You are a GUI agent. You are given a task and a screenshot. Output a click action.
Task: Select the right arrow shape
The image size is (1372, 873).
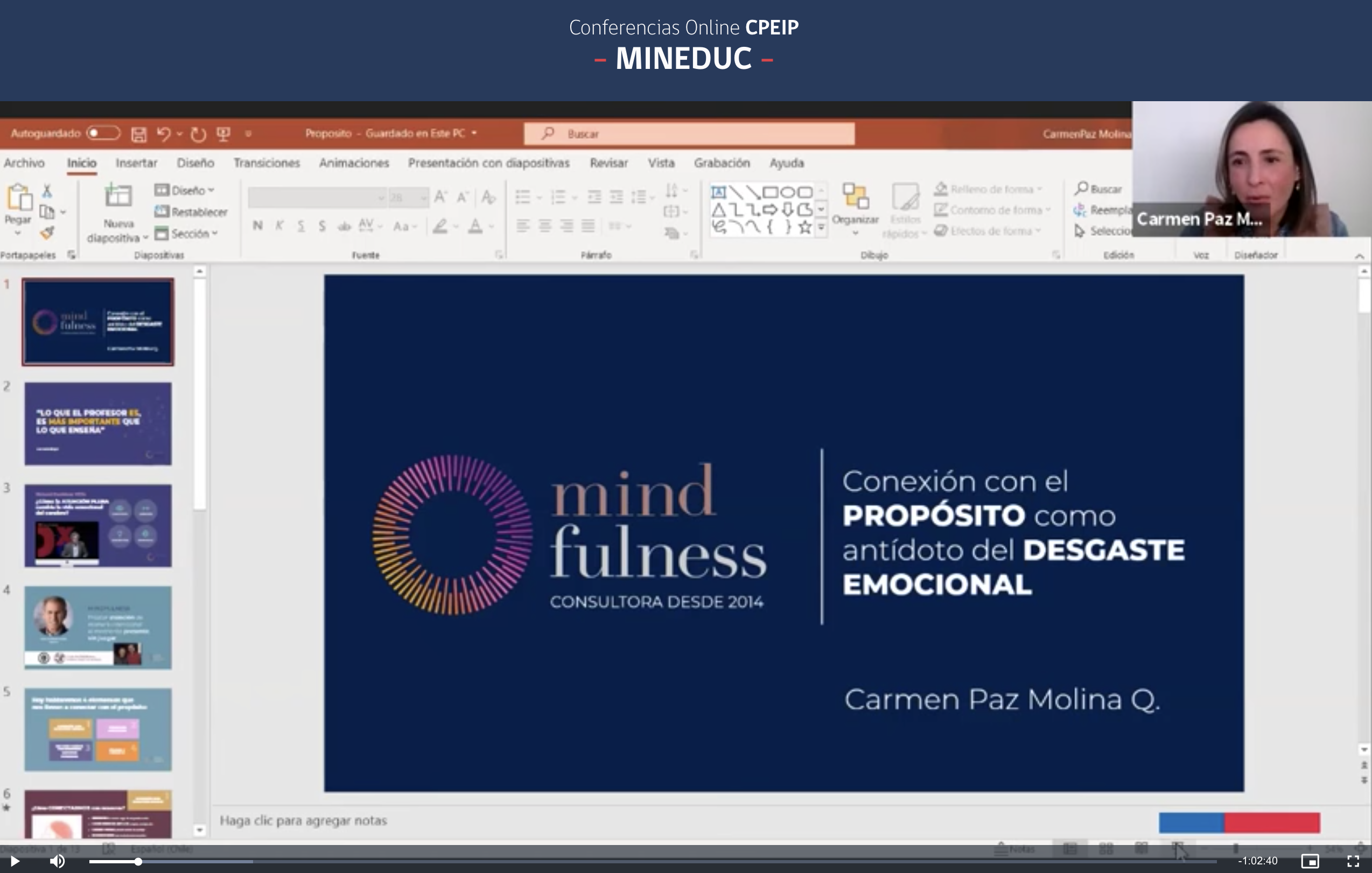click(770, 209)
